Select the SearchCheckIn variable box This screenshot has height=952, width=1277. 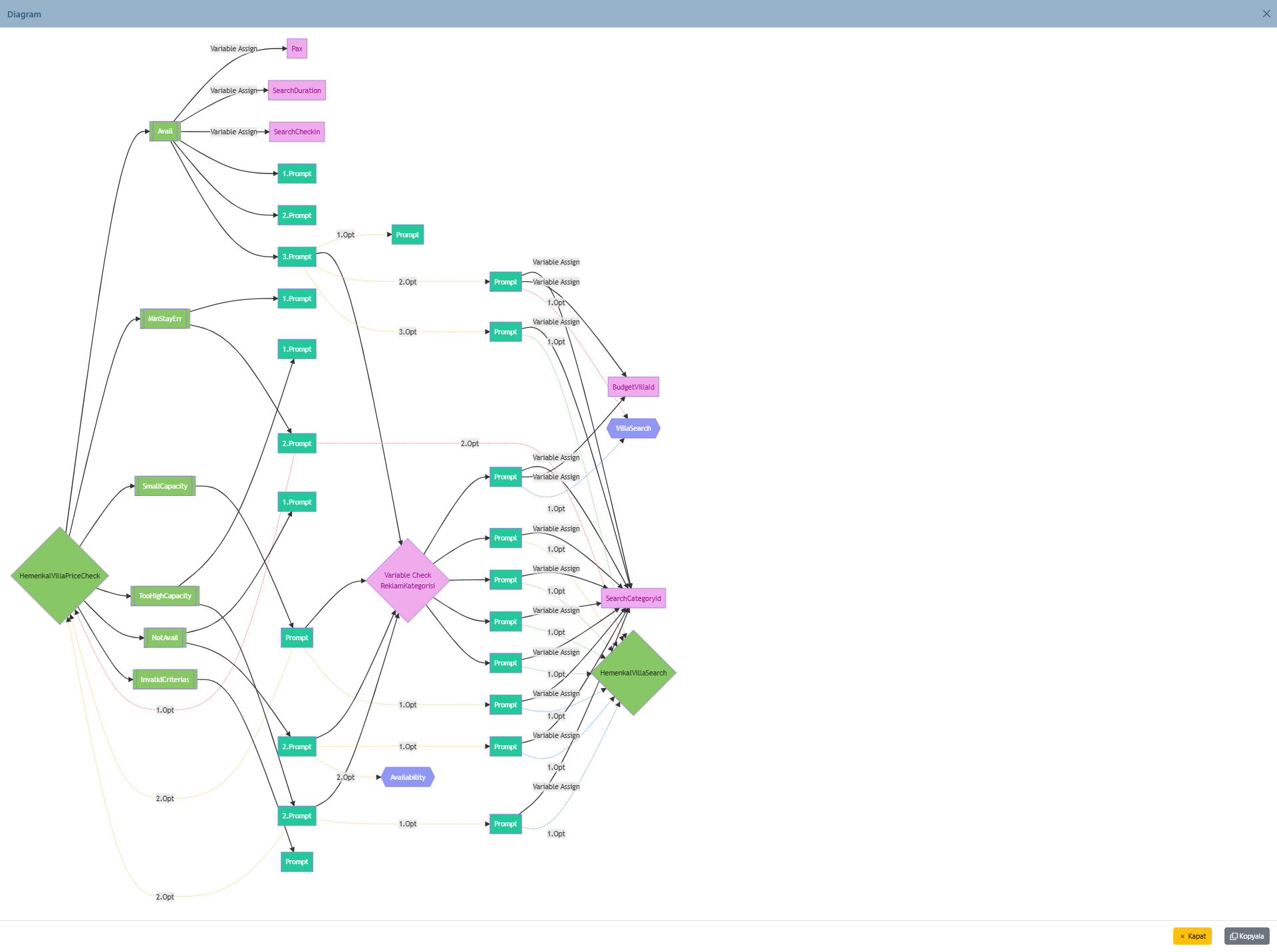pos(297,132)
